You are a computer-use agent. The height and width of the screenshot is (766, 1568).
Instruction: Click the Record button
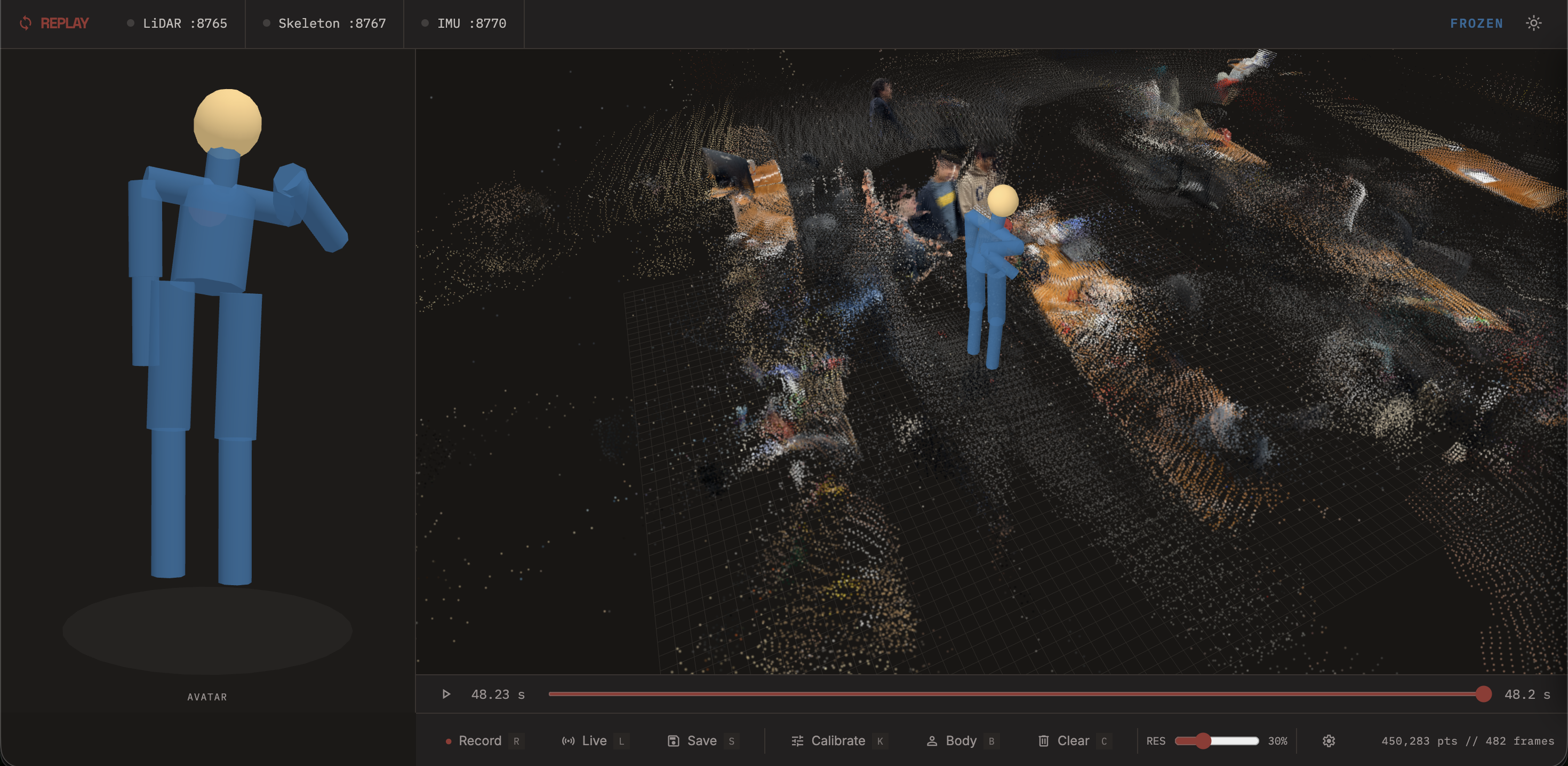click(x=479, y=740)
